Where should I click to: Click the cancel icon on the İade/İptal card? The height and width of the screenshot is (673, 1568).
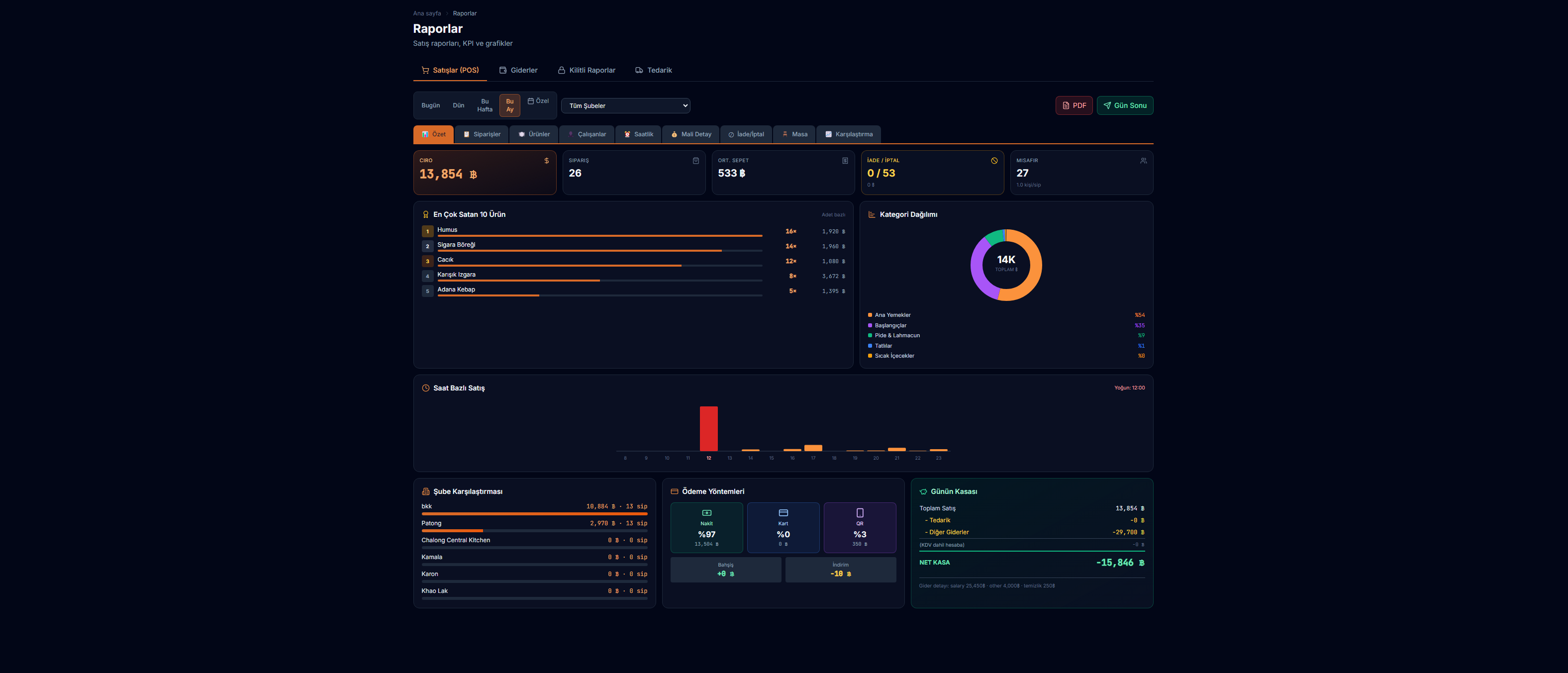(994, 161)
